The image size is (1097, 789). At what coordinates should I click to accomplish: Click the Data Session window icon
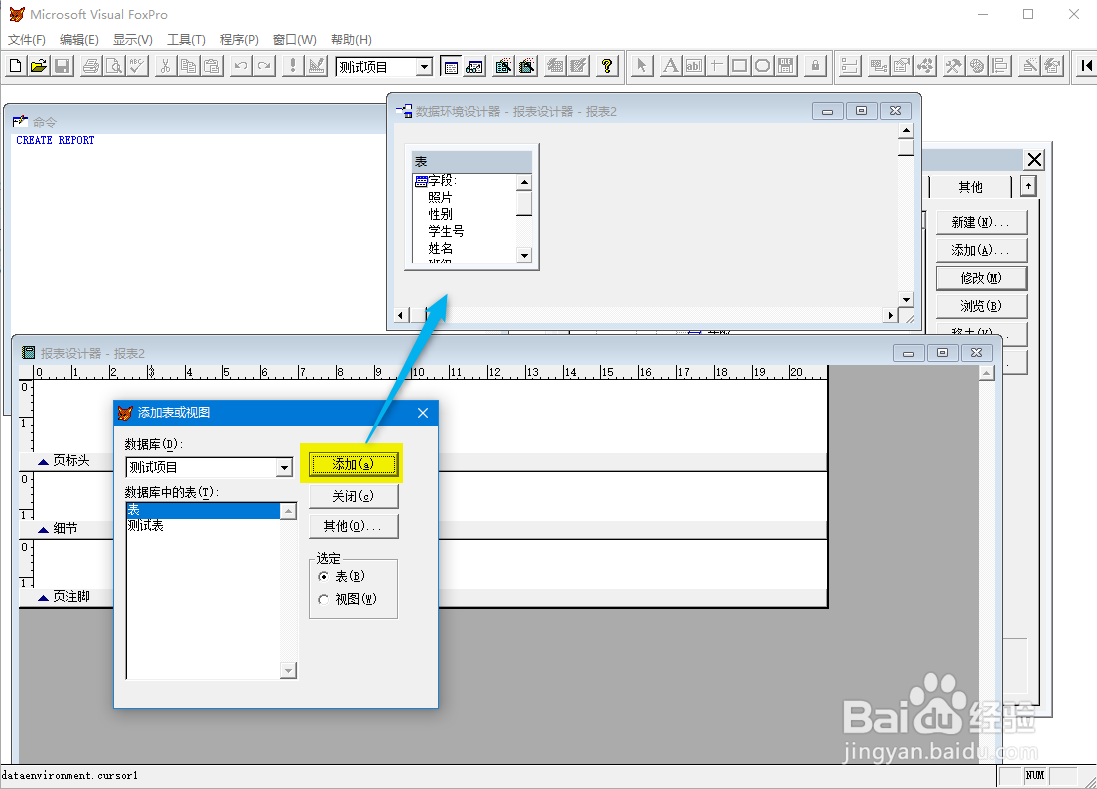(x=474, y=66)
